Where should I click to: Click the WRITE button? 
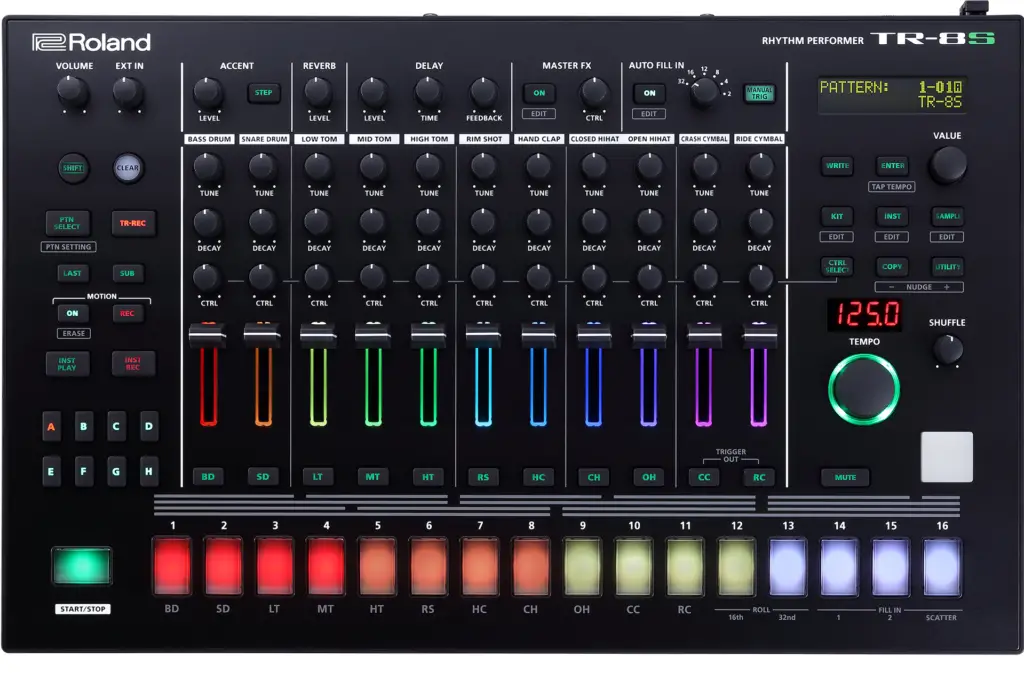[x=837, y=166]
